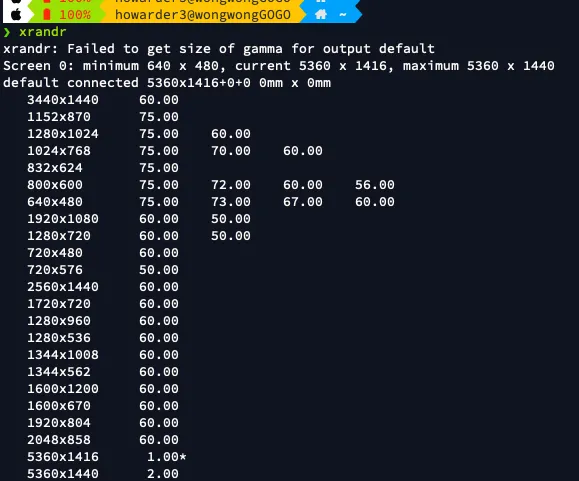Select the 1152x870 resolution entry

[59, 117]
